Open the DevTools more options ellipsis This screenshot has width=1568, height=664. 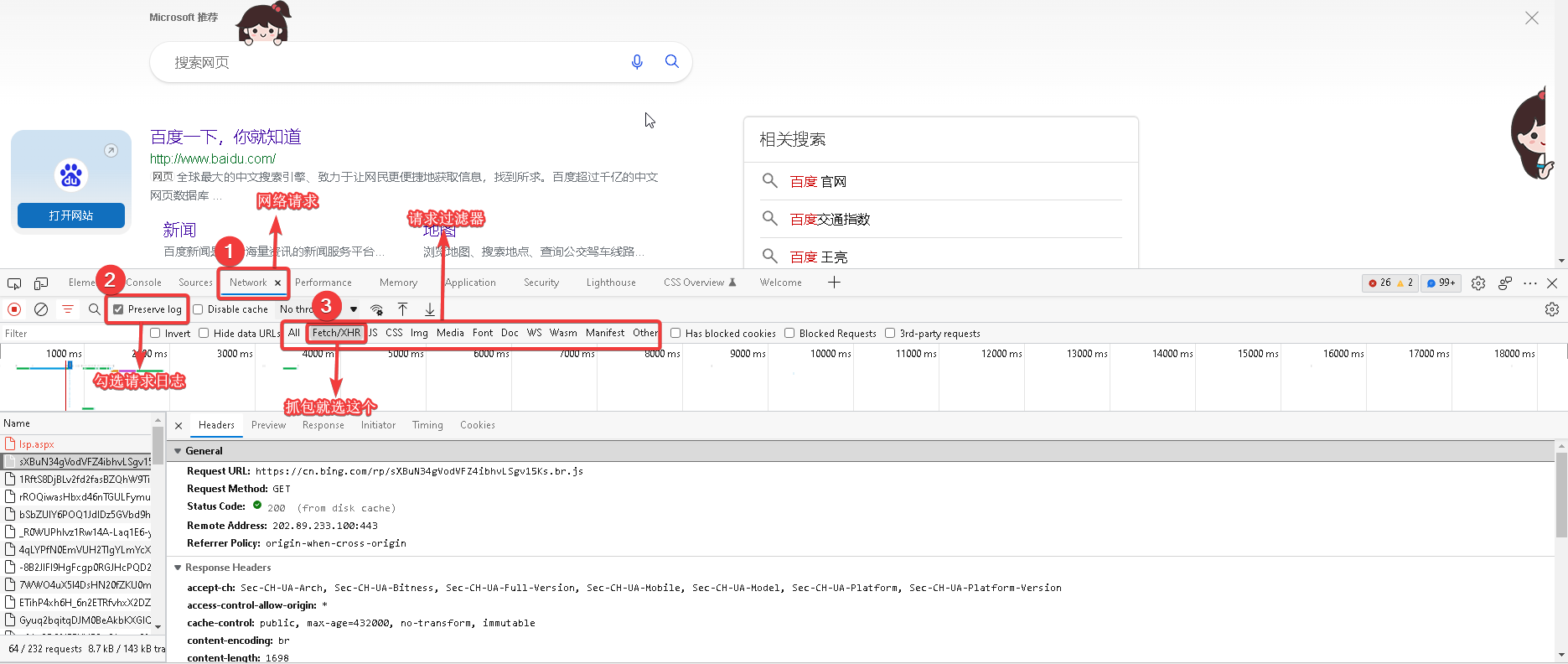click(x=1530, y=283)
